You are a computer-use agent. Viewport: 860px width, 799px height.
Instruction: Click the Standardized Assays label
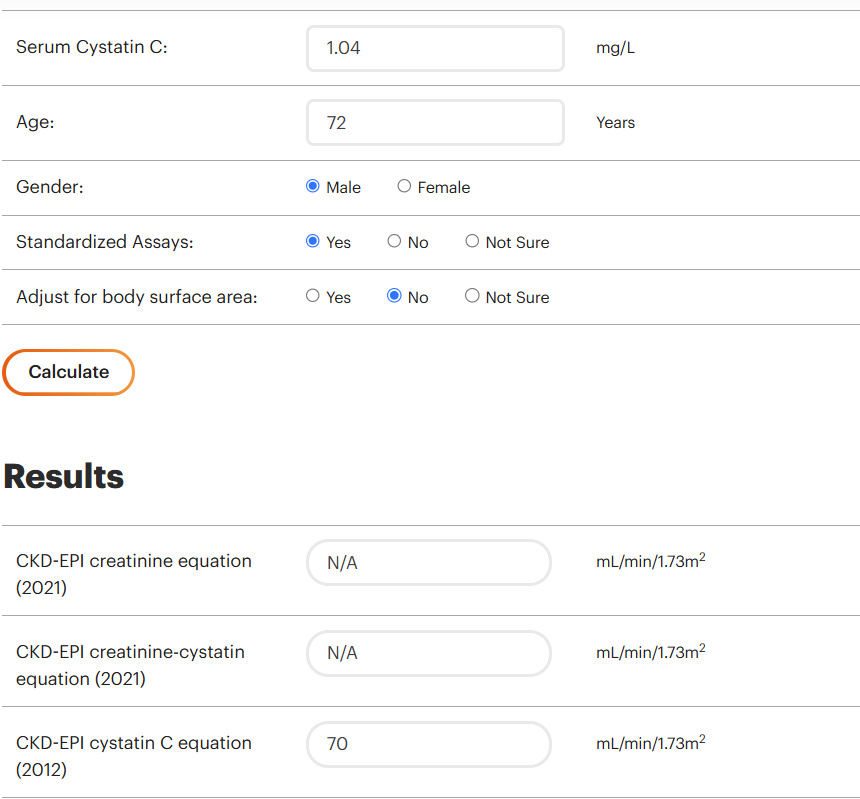point(105,242)
